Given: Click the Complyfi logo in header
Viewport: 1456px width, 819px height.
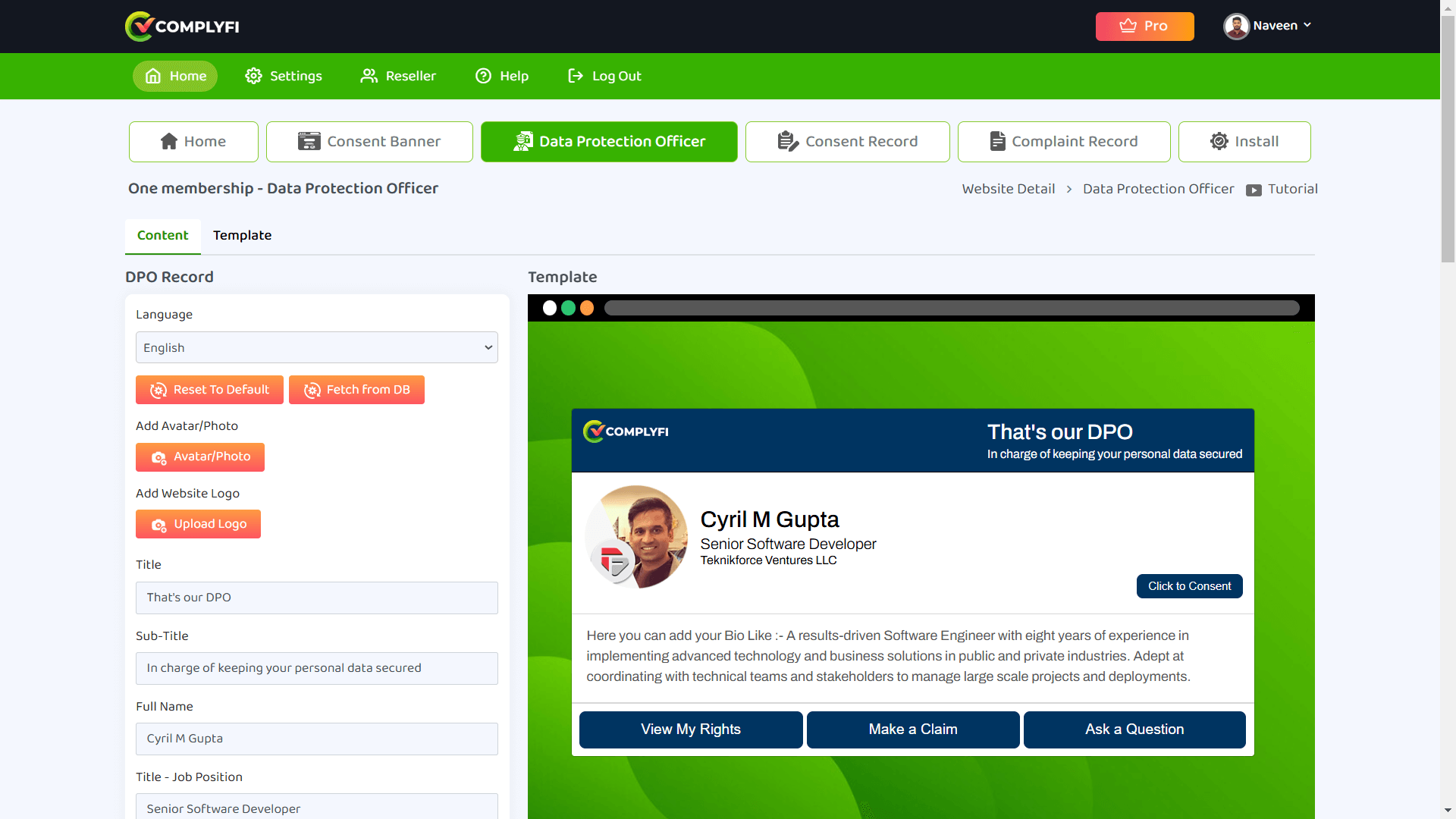Looking at the screenshot, I should (182, 27).
